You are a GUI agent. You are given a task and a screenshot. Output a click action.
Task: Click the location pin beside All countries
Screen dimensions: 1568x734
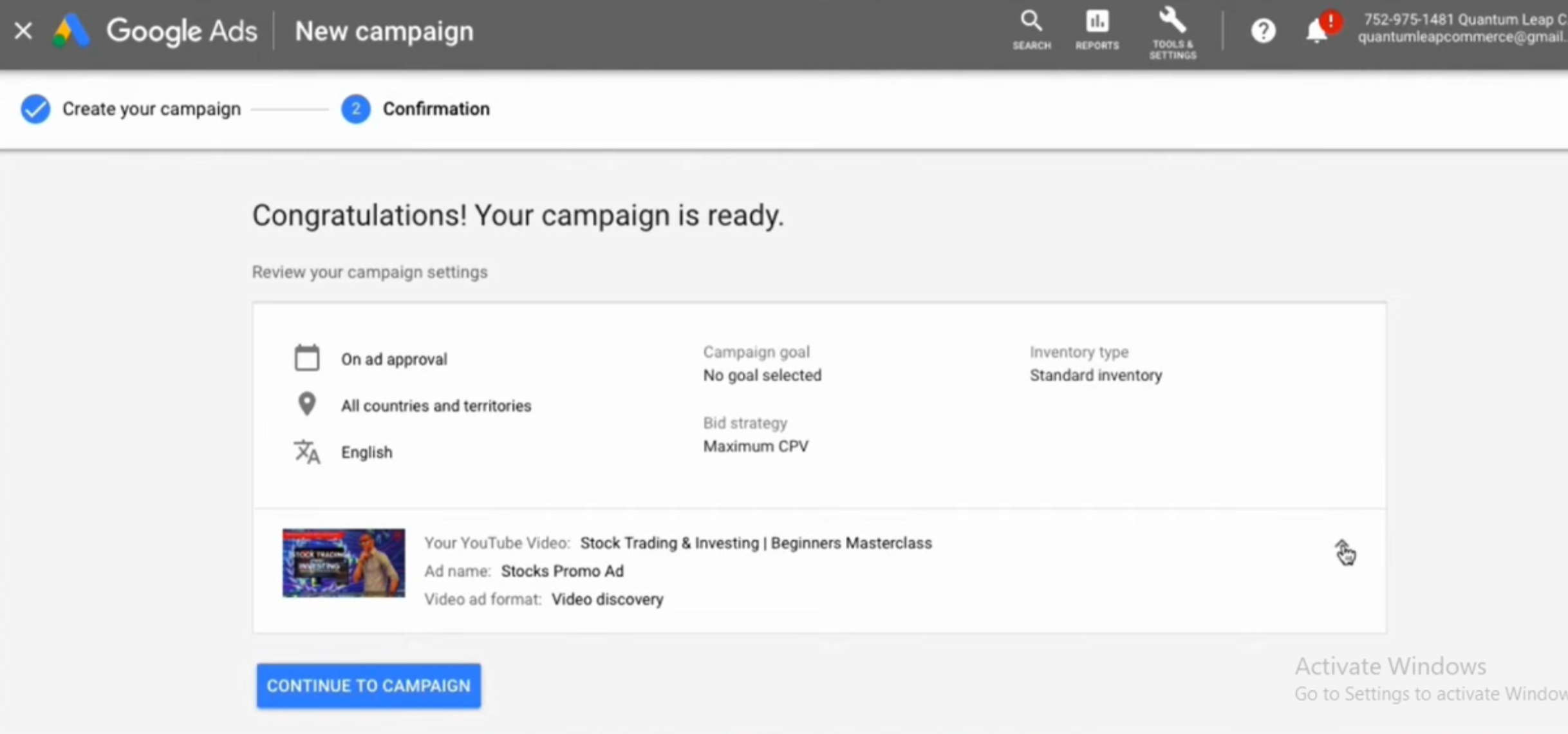click(307, 404)
